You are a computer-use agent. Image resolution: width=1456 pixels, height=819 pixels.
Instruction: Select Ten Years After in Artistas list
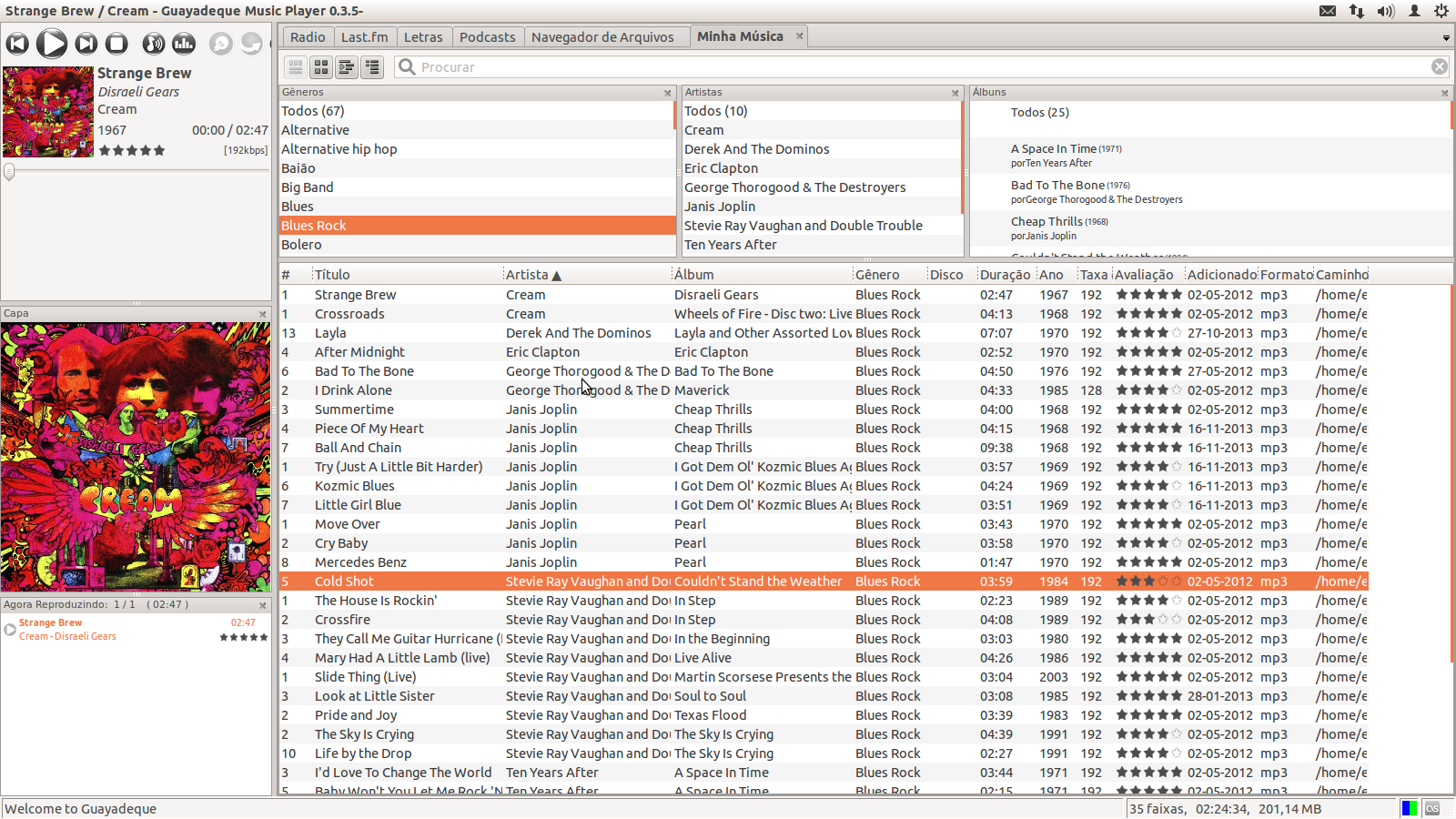point(822,245)
